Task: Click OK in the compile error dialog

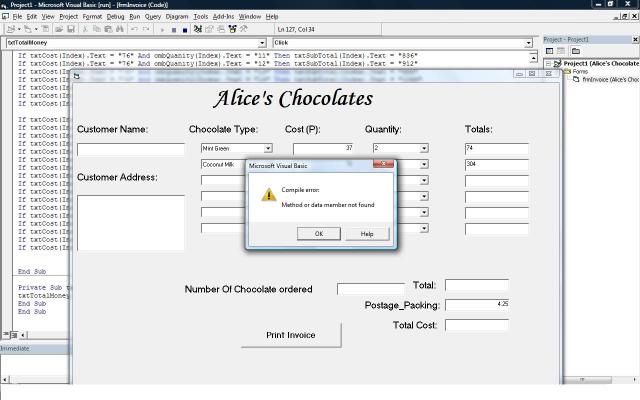Action: tap(318, 233)
